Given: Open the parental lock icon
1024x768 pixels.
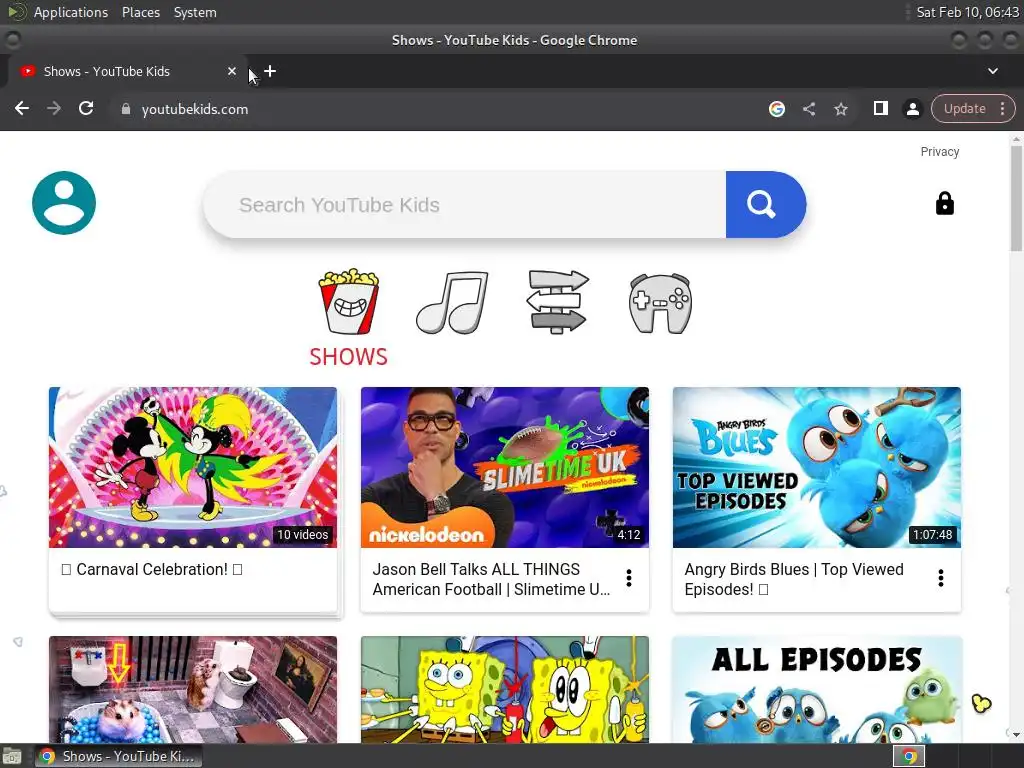Looking at the screenshot, I should click(x=944, y=204).
